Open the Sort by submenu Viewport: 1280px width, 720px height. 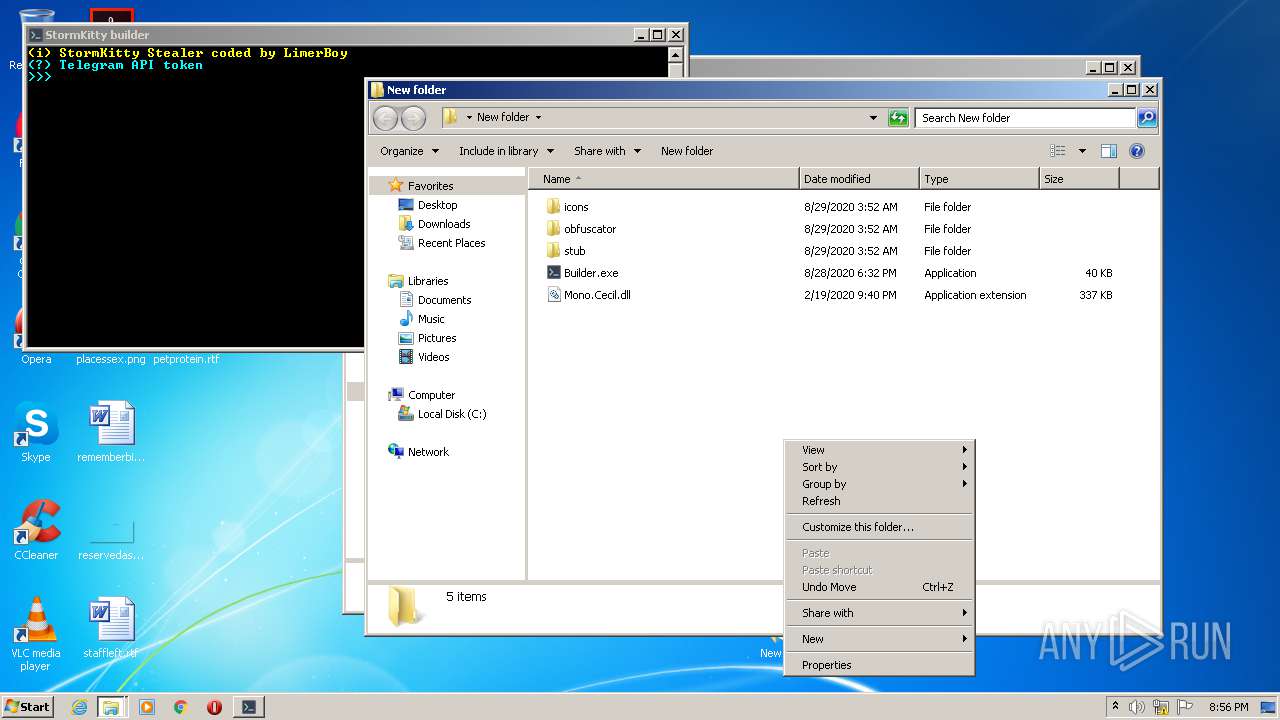pos(879,467)
